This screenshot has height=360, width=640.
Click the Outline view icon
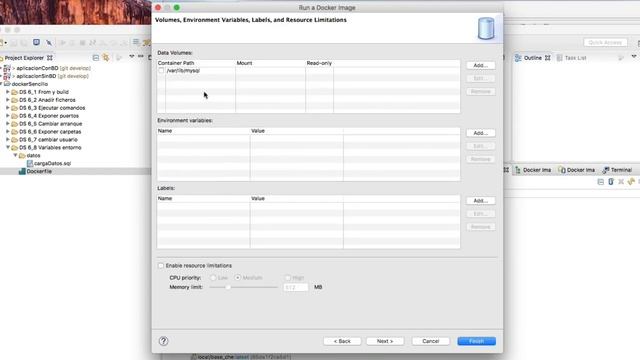(x=518, y=58)
